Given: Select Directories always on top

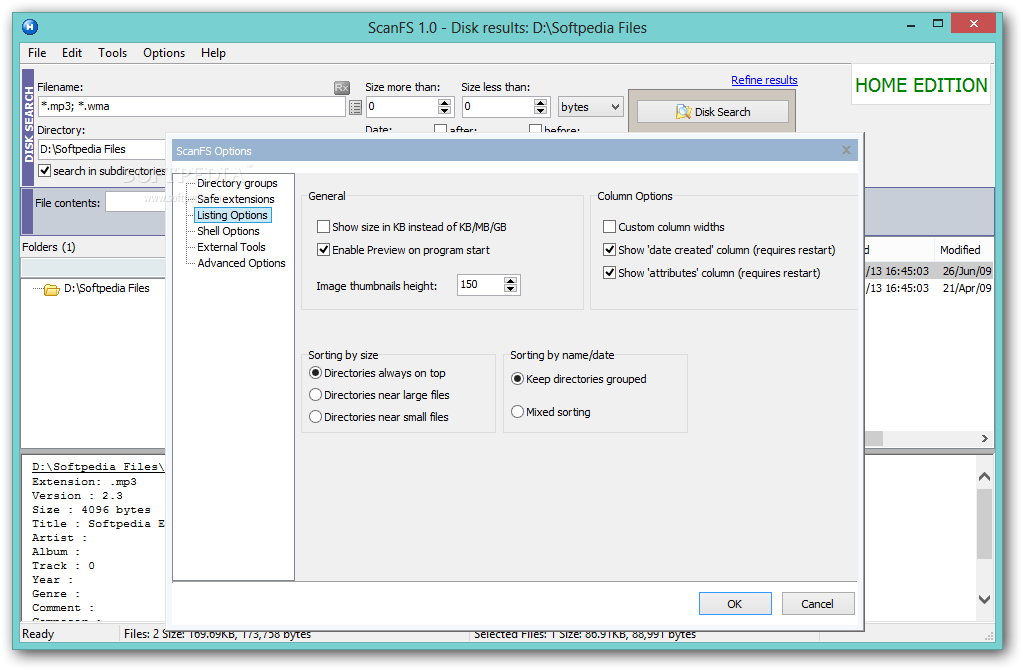Looking at the screenshot, I should pyautogui.click(x=315, y=373).
